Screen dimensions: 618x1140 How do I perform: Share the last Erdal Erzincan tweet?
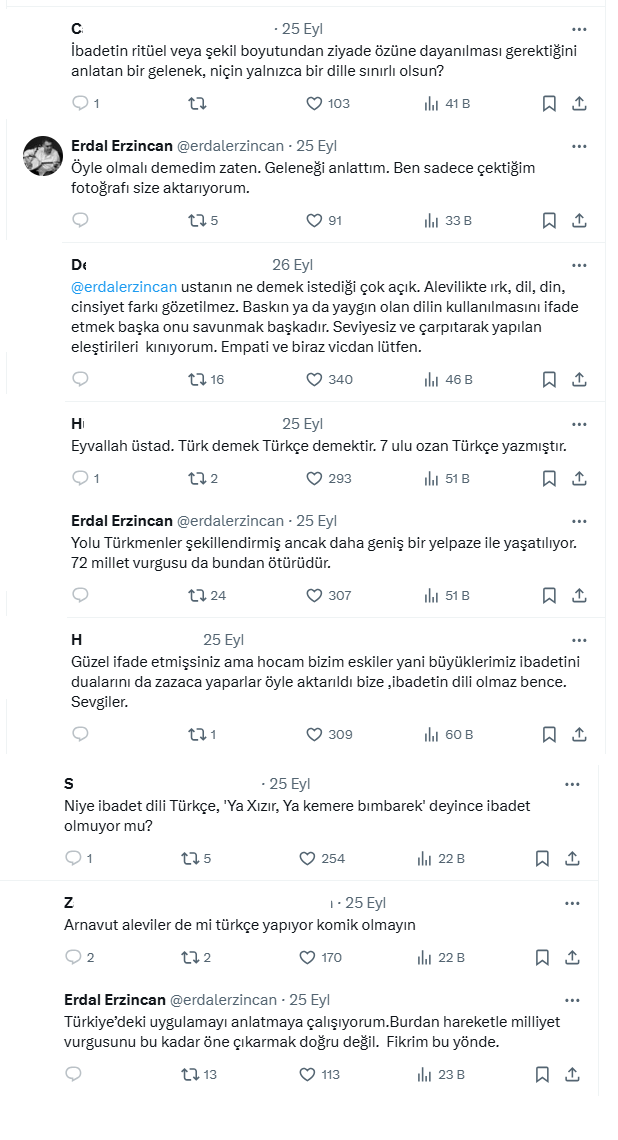(573, 1074)
